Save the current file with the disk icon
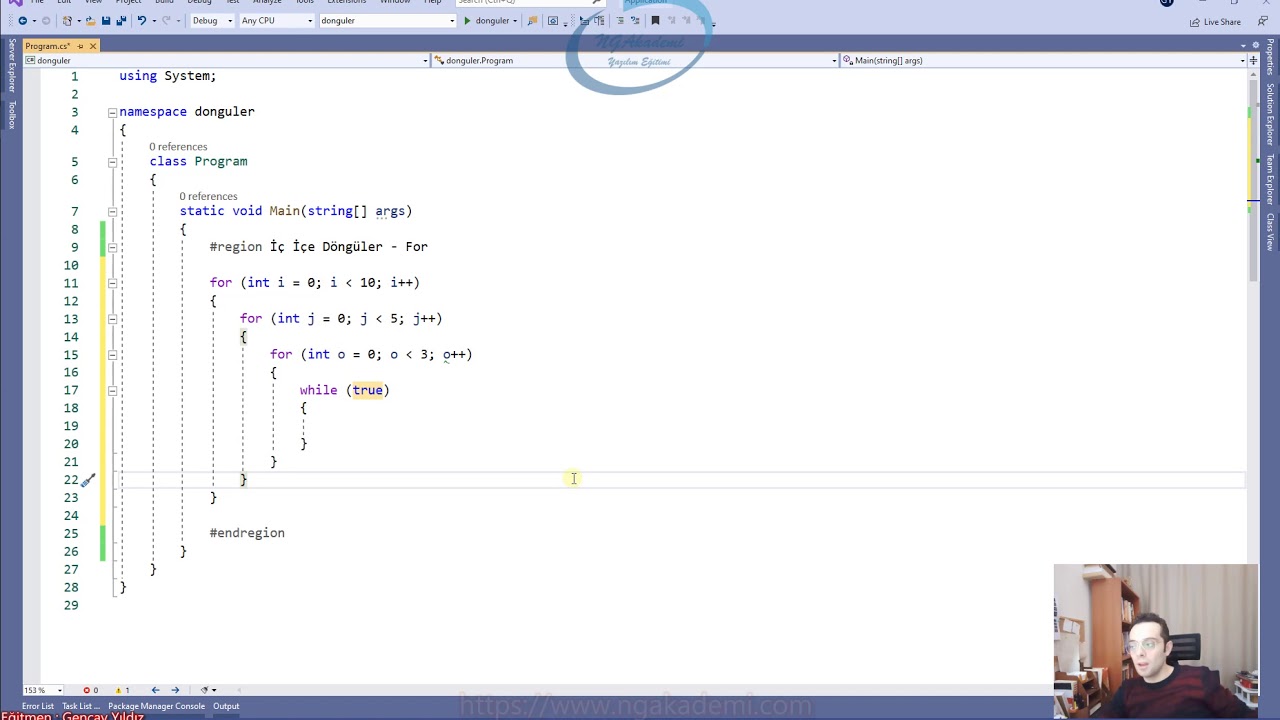1280x720 pixels. click(x=106, y=21)
